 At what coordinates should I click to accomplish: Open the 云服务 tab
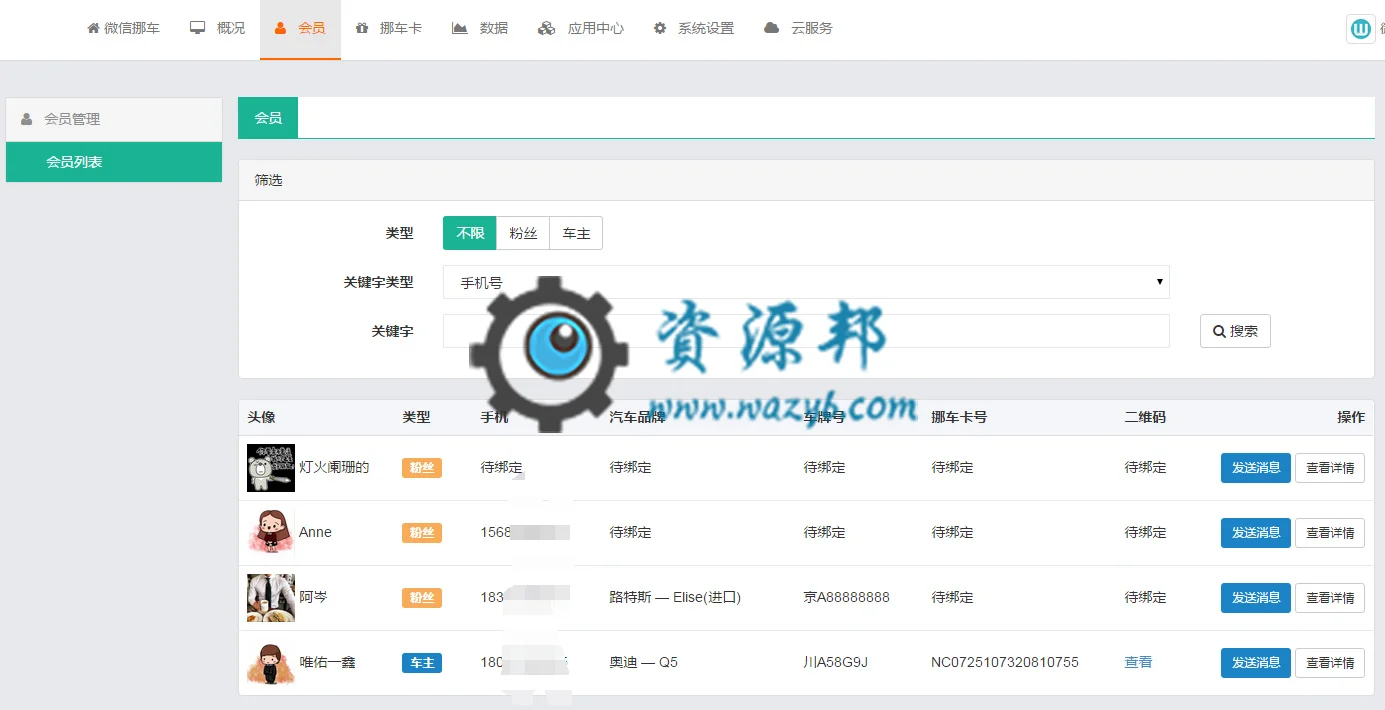pyautogui.click(x=798, y=28)
